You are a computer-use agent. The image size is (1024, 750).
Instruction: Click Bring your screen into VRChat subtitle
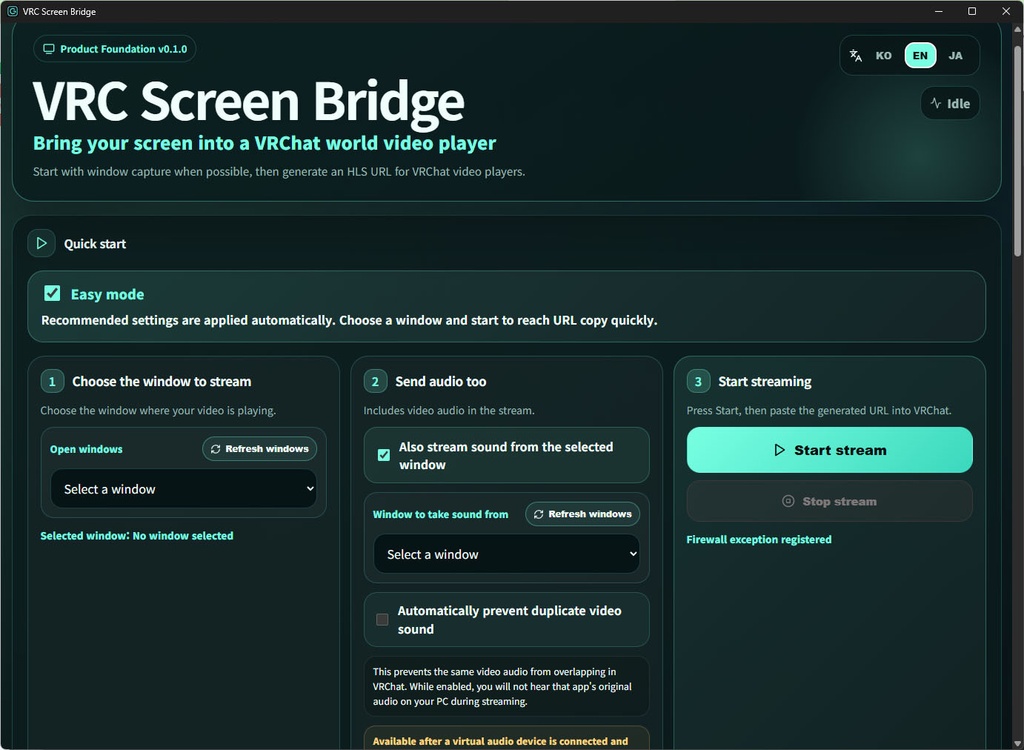click(x=264, y=143)
